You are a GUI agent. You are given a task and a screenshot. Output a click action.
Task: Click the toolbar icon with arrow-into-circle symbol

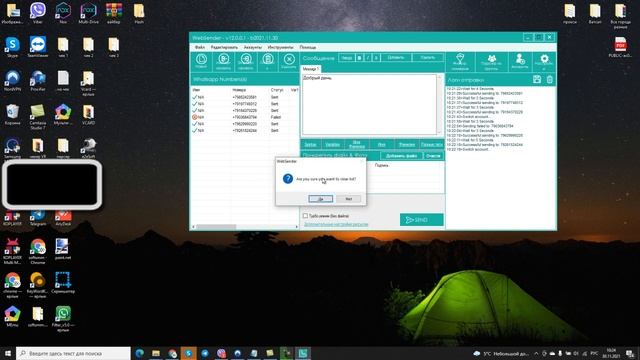coord(245,61)
